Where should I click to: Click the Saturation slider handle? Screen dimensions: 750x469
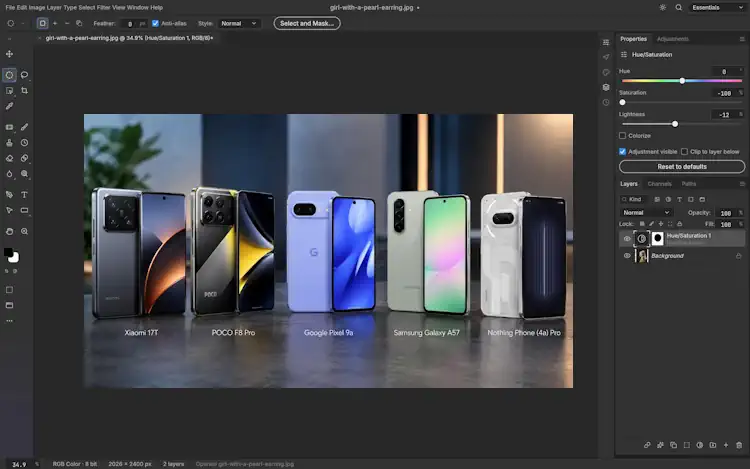(622, 102)
